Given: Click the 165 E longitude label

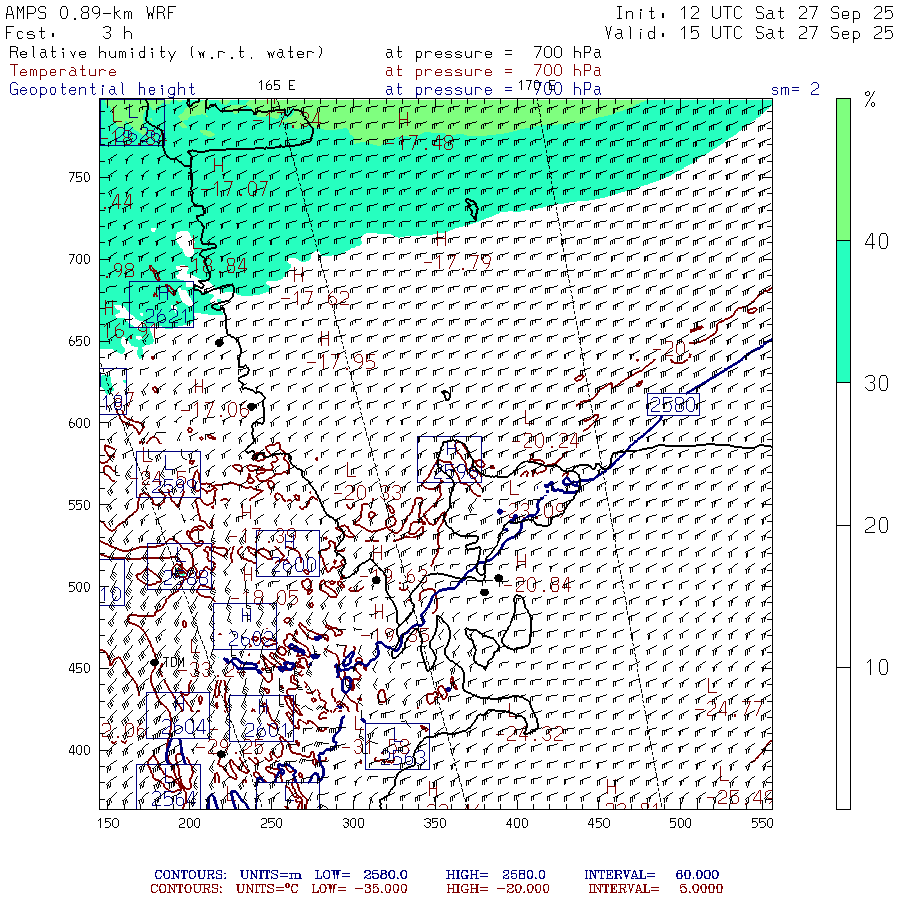Looking at the screenshot, I should coord(276,85).
